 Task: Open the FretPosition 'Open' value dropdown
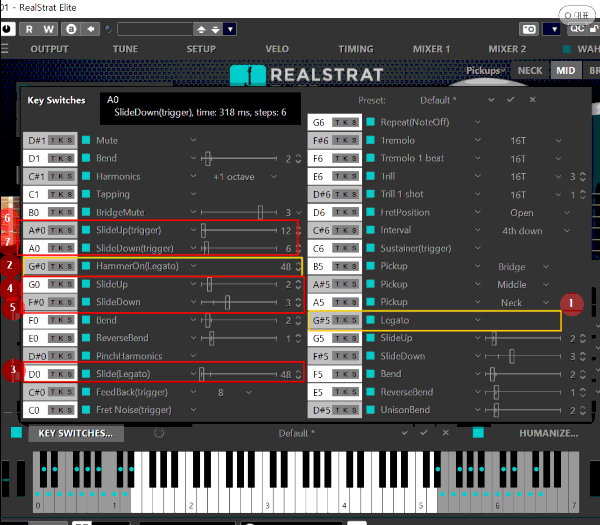(539, 212)
